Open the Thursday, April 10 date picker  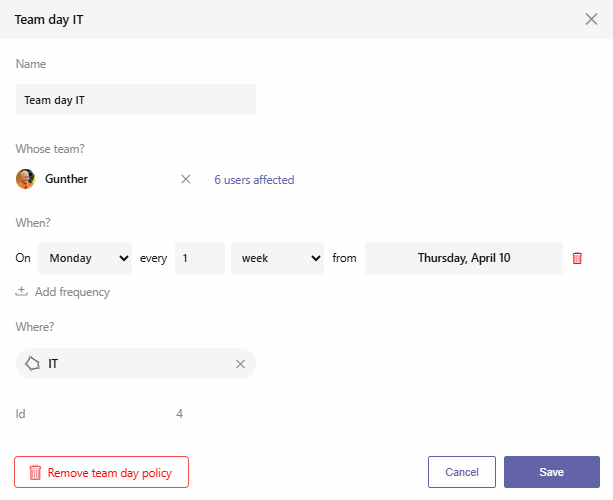coord(464,258)
